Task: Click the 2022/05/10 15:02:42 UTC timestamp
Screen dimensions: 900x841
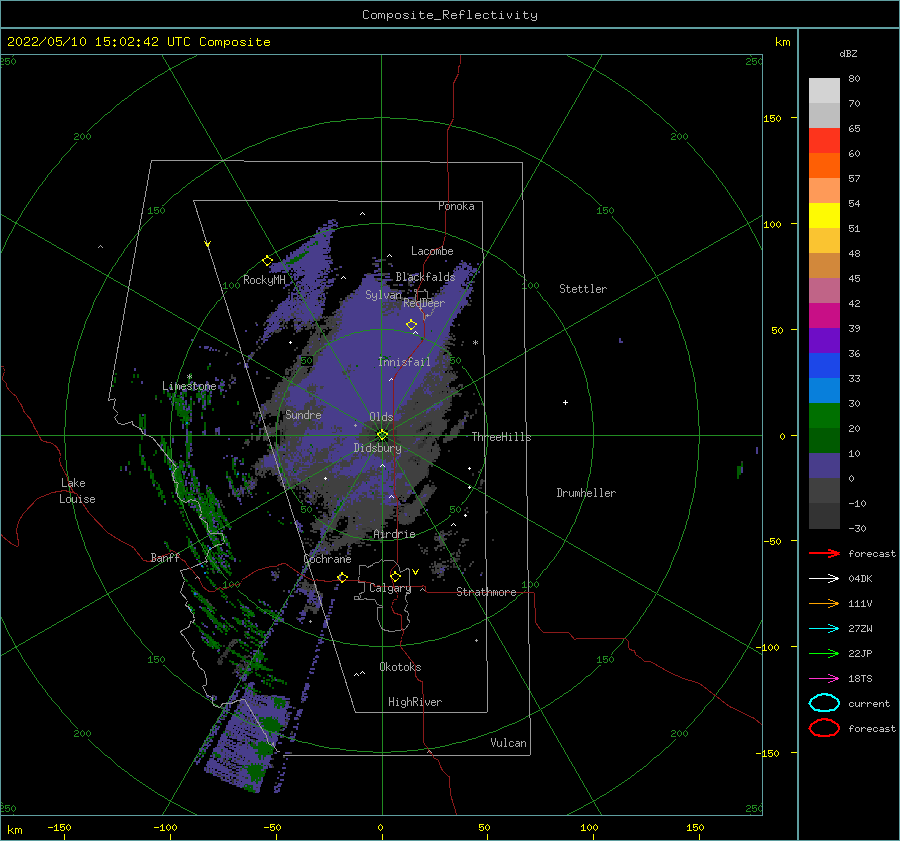Action: pyautogui.click(x=83, y=41)
